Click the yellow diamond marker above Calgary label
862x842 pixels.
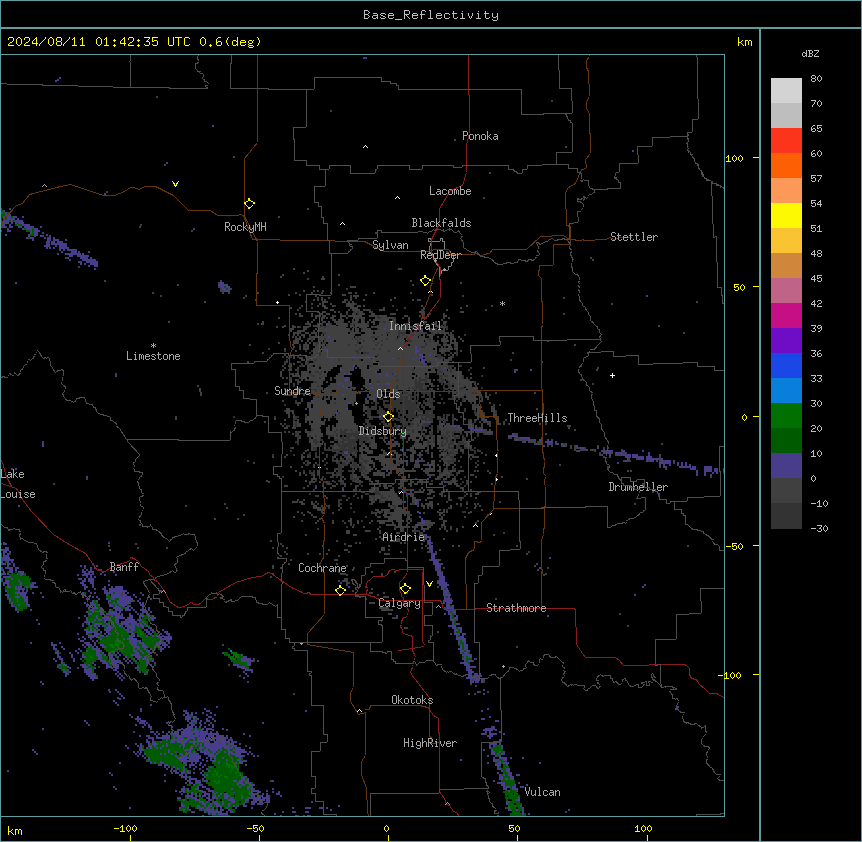pyautogui.click(x=406, y=589)
